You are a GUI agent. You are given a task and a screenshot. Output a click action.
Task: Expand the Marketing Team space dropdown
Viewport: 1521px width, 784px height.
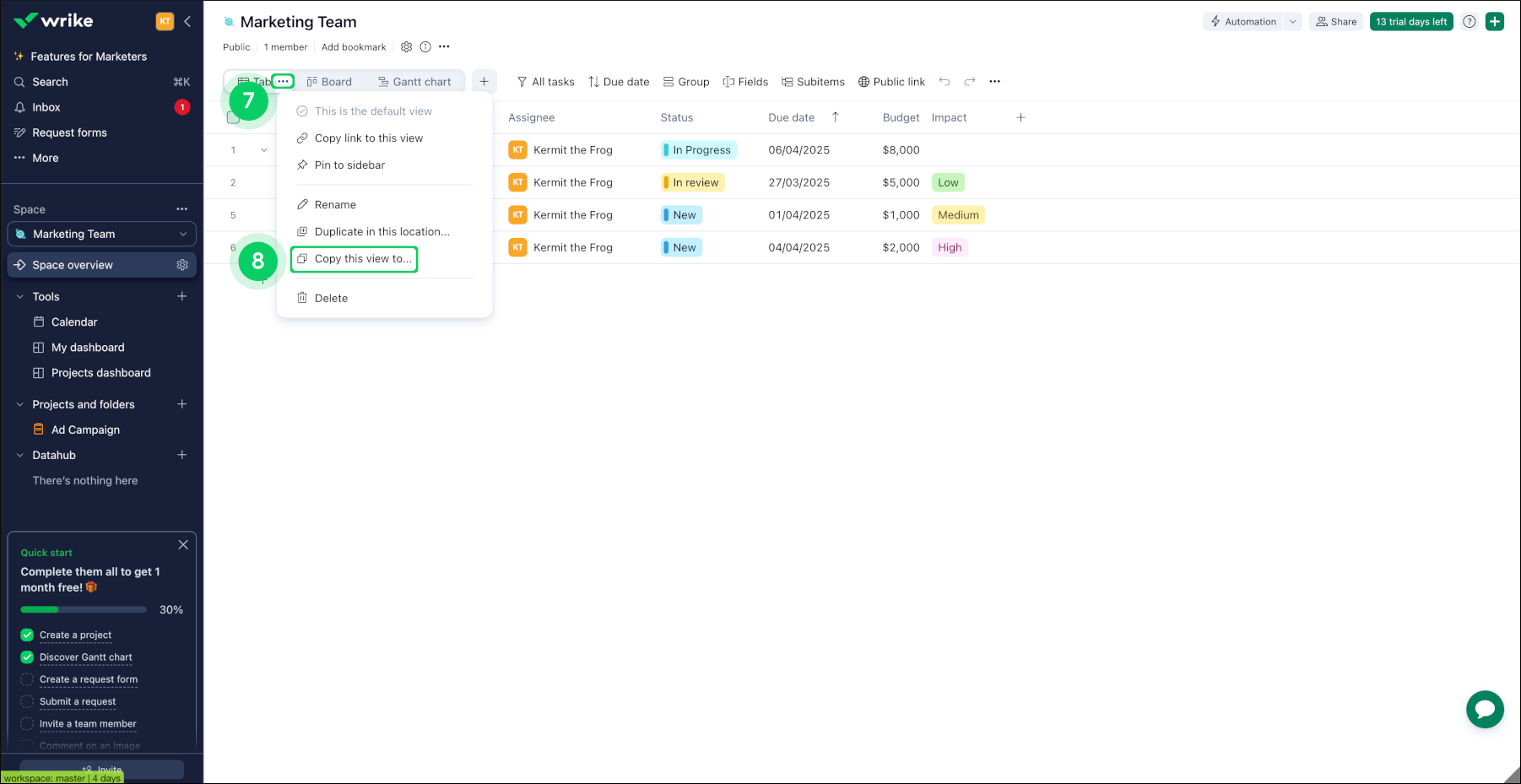coord(182,235)
